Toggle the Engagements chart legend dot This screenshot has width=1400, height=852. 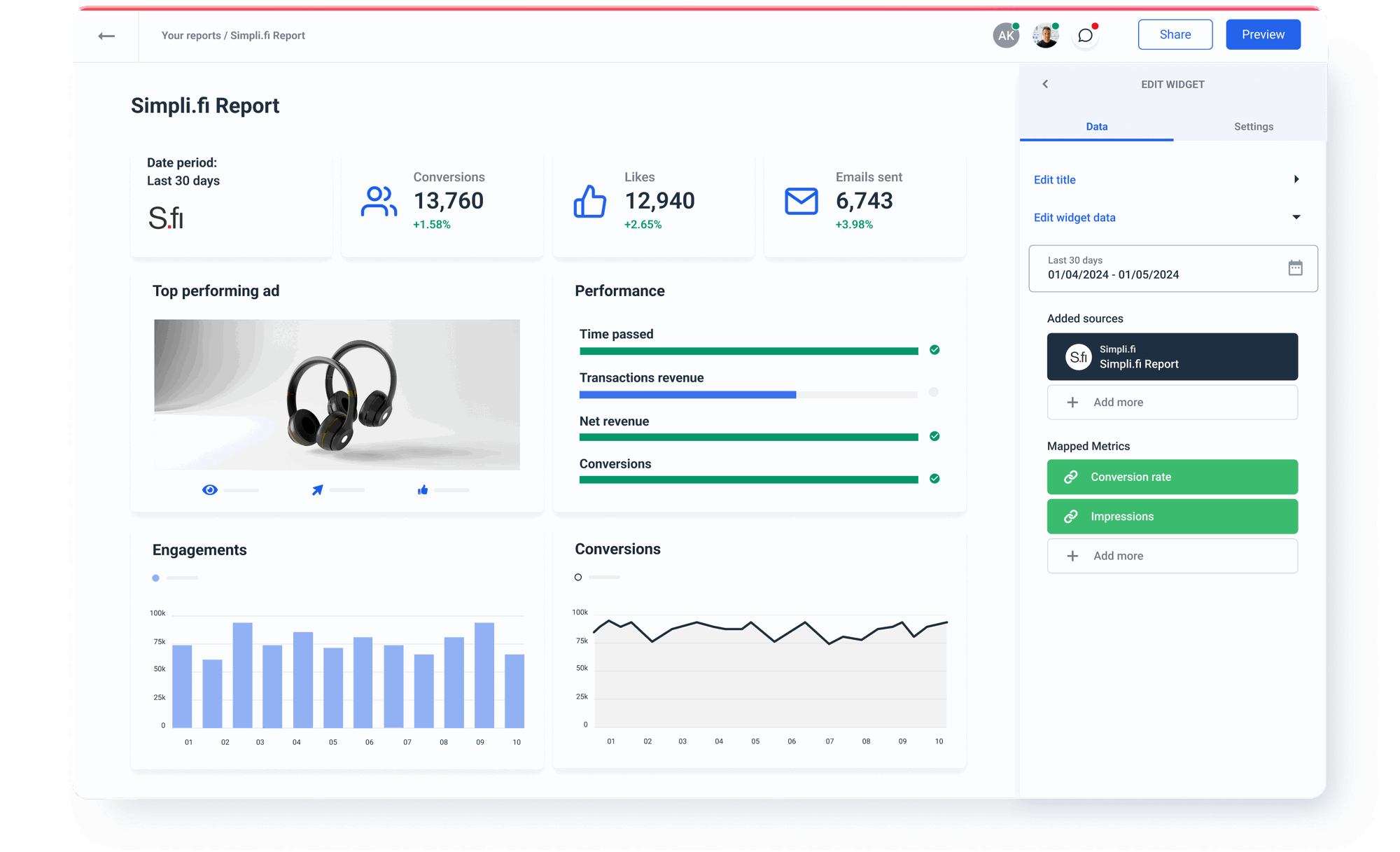pos(155,578)
